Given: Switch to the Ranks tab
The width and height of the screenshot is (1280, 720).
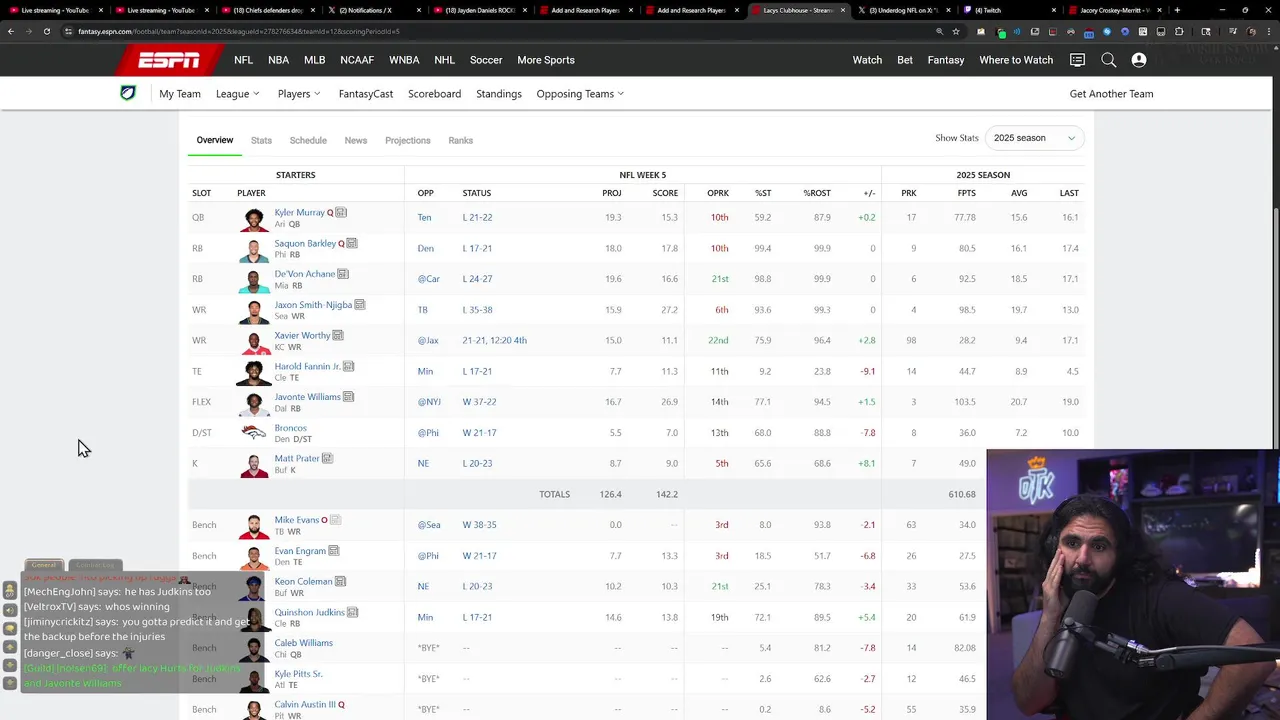Looking at the screenshot, I should point(461,140).
